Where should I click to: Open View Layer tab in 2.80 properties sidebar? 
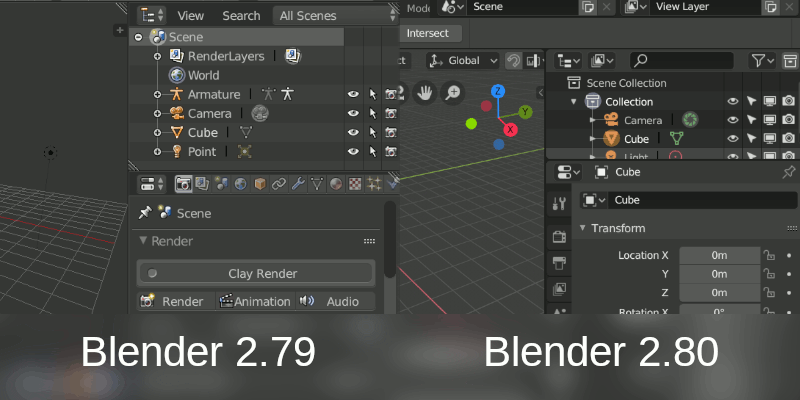[559, 289]
